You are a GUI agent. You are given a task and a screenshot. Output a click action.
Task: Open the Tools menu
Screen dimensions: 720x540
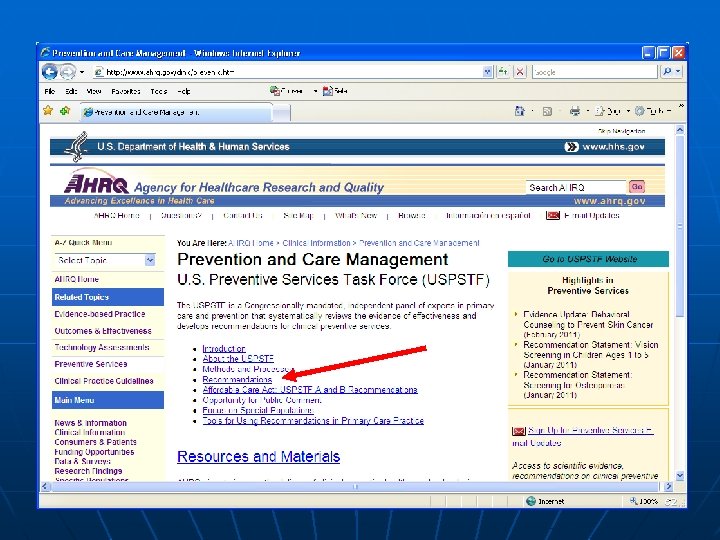pos(159,91)
